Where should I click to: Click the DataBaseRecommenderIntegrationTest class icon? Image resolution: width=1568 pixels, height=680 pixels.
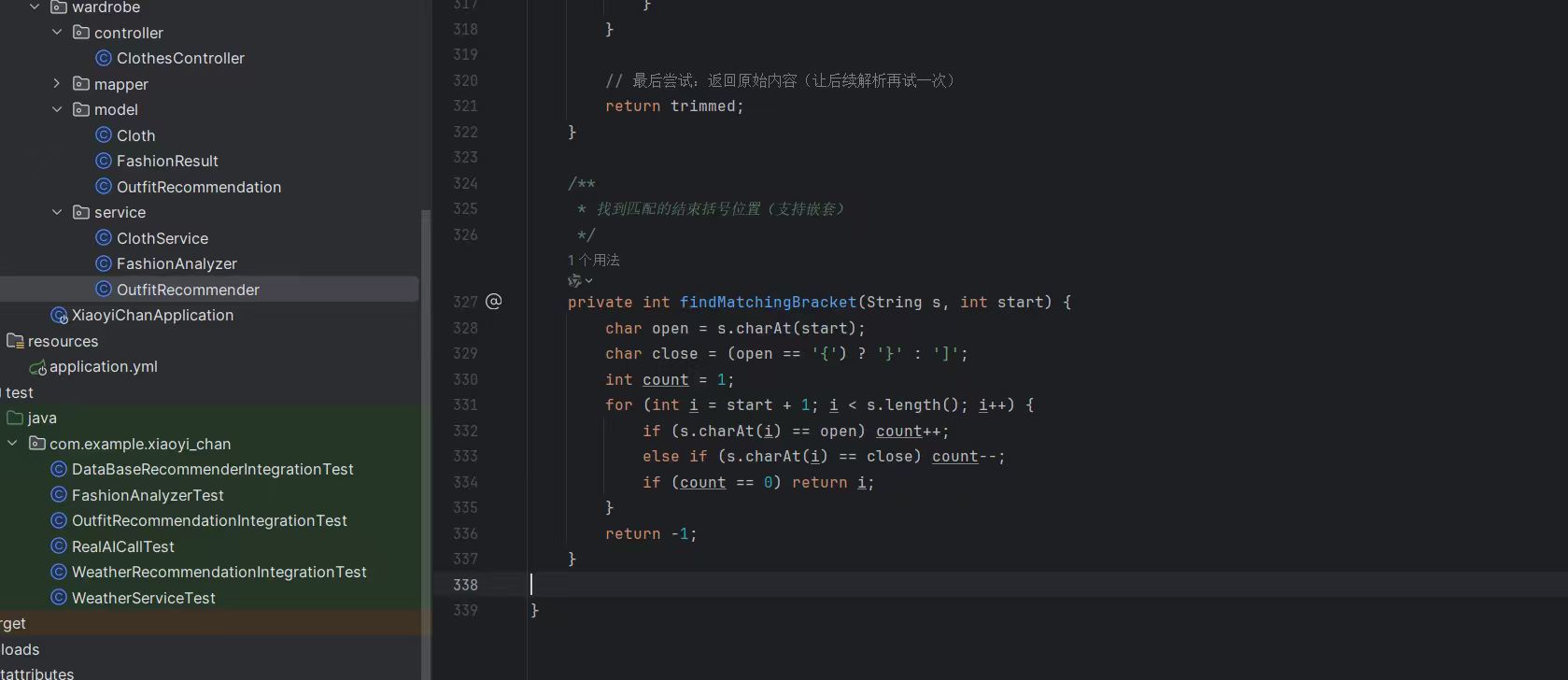(59, 469)
